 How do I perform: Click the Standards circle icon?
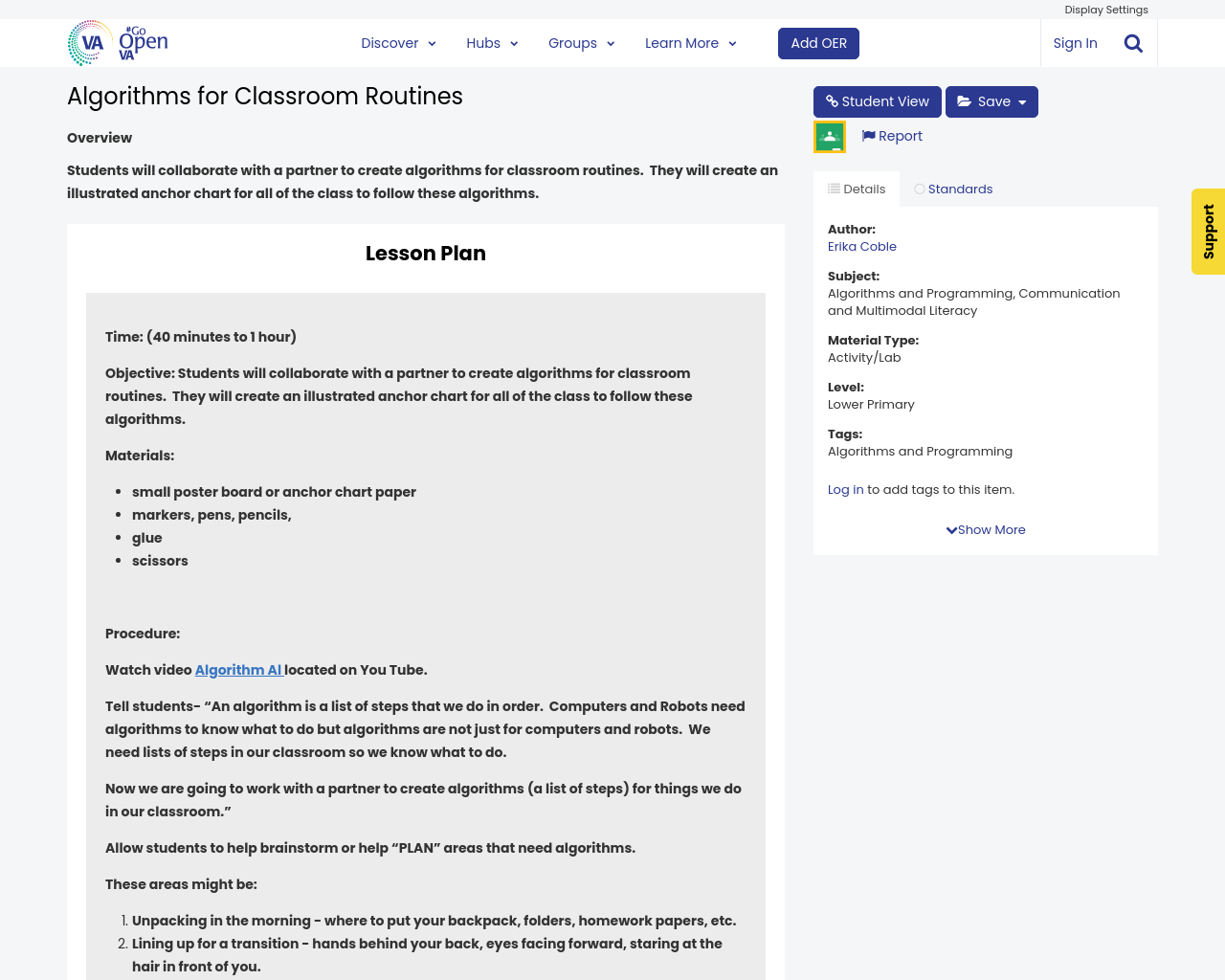pyautogui.click(x=920, y=189)
